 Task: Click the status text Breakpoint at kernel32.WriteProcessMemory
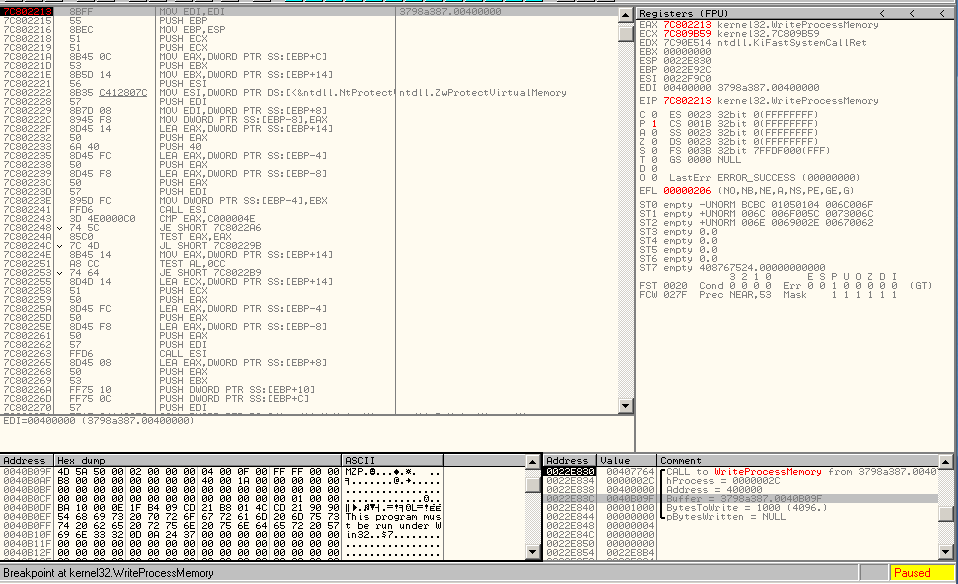(x=108, y=573)
